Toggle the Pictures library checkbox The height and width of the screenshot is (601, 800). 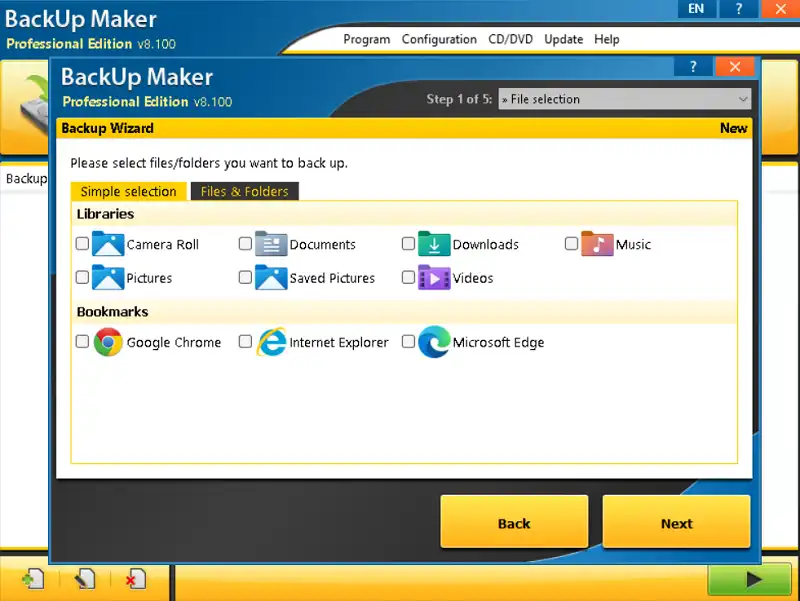coord(82,278)
